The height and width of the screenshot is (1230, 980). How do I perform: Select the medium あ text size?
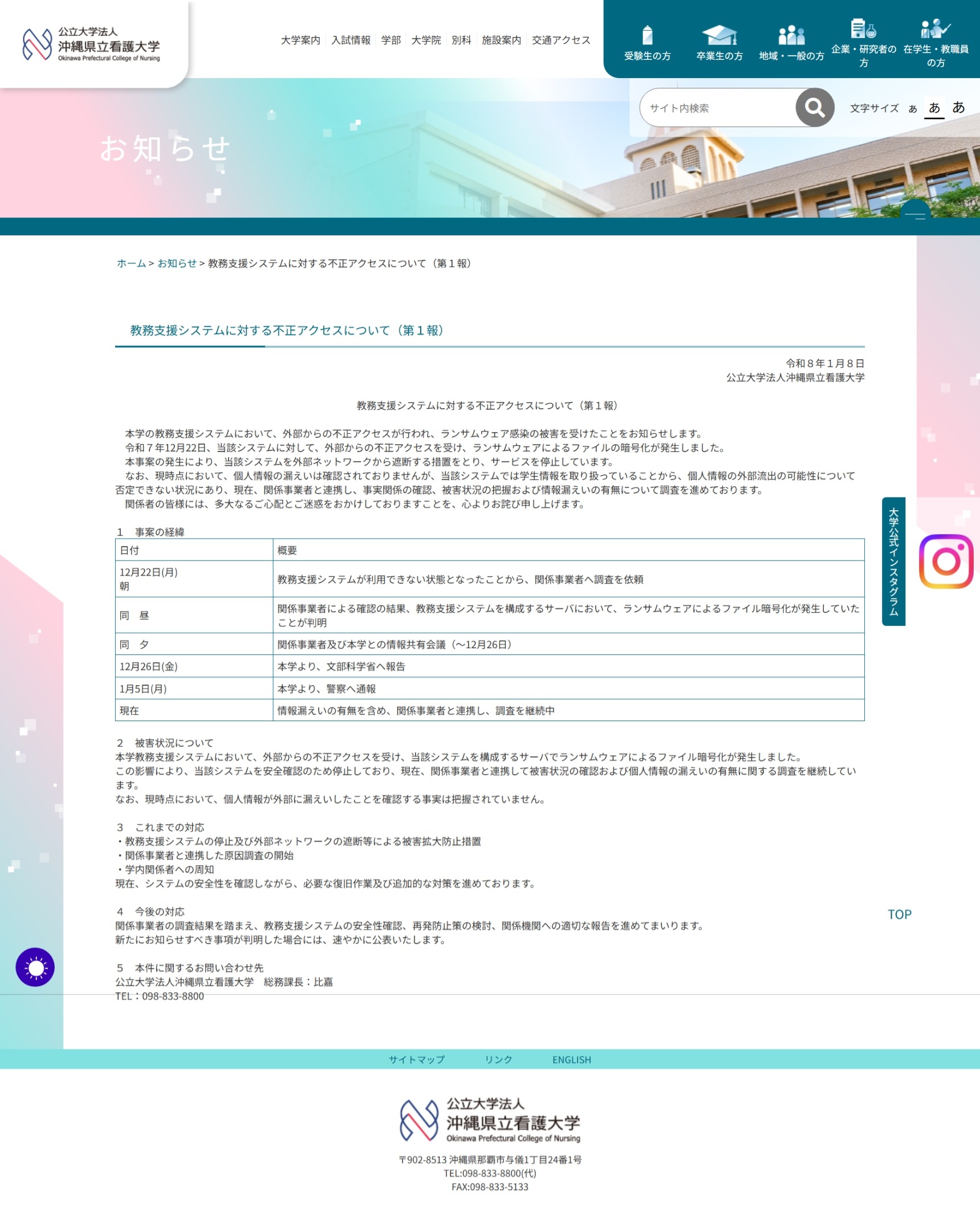[934, 108]
